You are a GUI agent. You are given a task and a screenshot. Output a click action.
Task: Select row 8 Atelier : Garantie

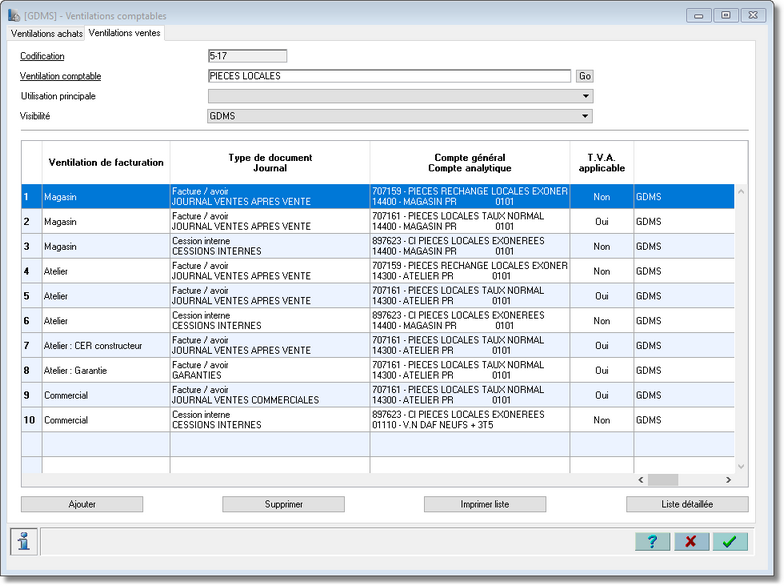(378, 370)
